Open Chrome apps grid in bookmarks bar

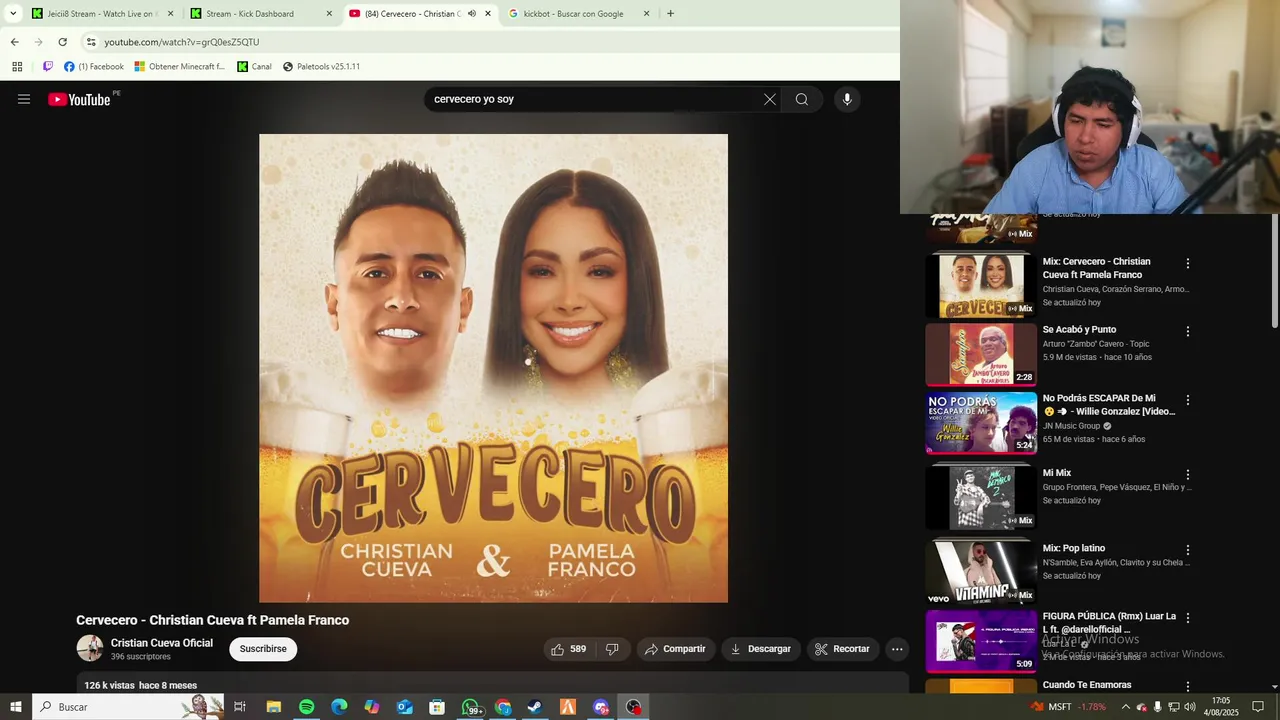17,67
